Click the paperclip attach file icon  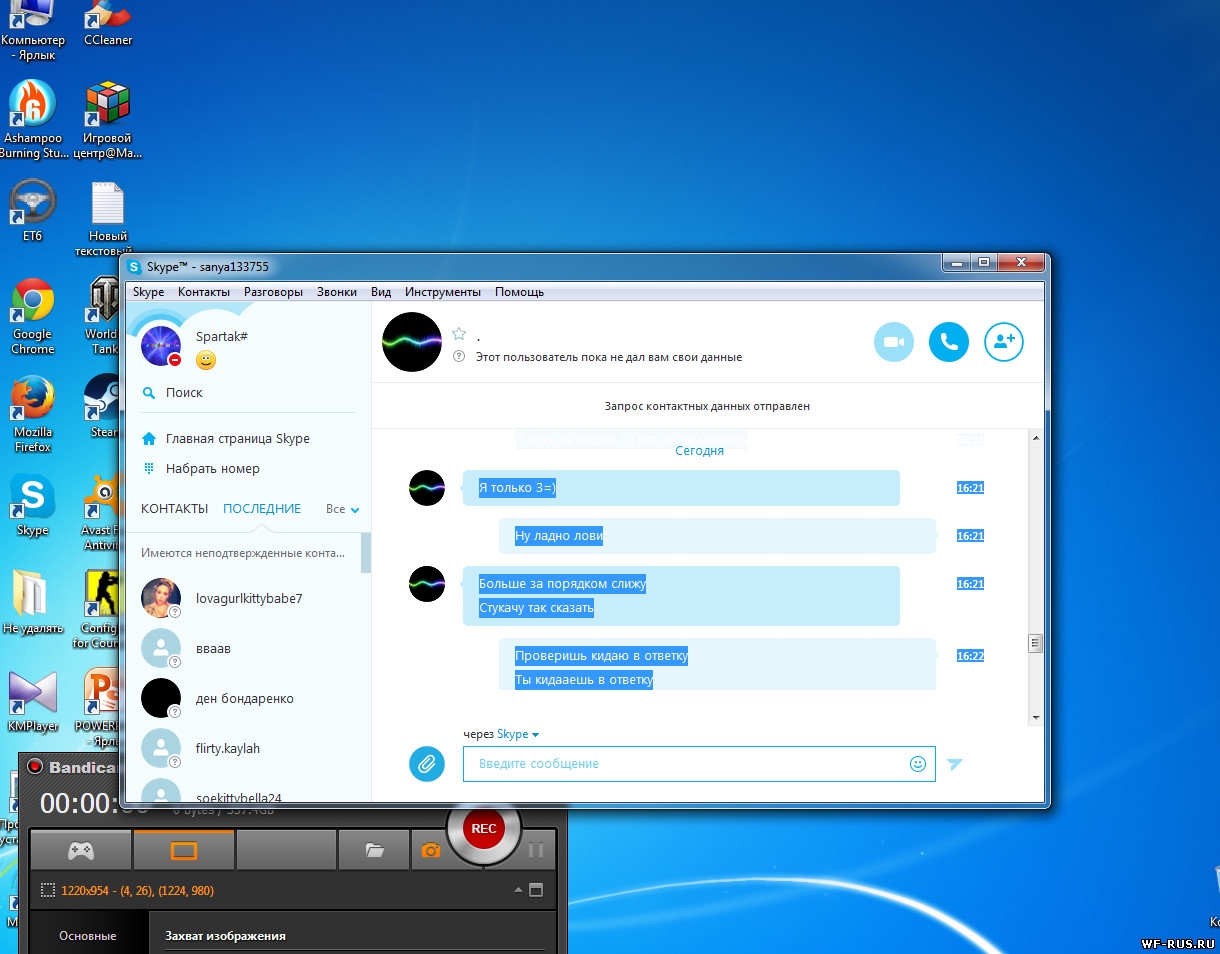pyautogui.click(x=427, y=764)
